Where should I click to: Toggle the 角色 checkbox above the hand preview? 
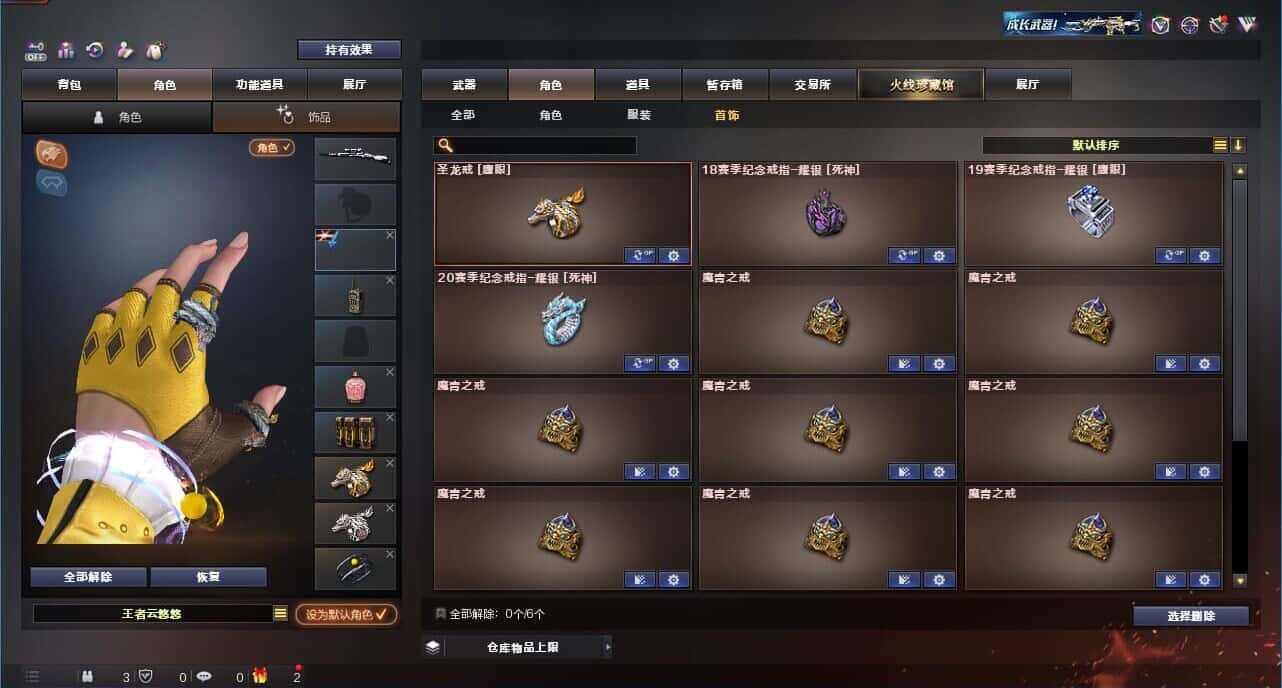coord(271,147)
